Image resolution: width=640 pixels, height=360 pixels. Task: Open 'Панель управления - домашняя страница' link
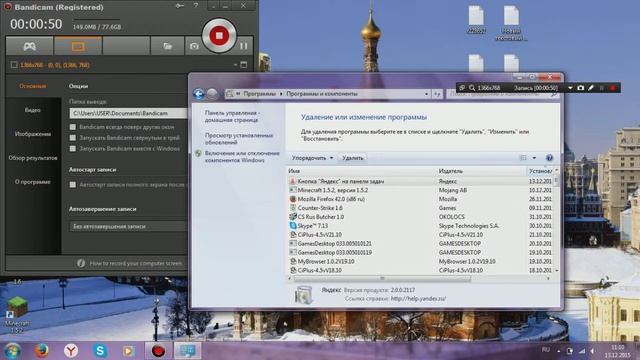coord(232,116)
